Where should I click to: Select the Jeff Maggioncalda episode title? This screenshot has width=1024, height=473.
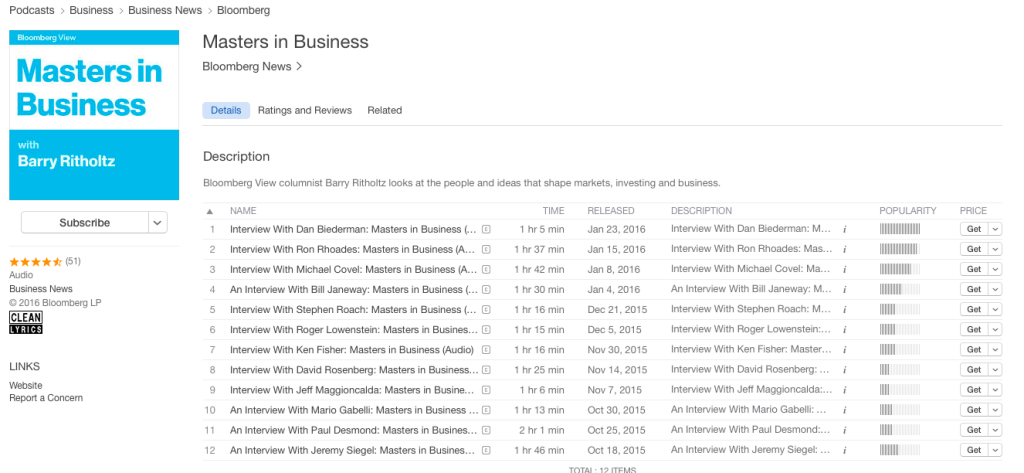[x=353, y=390]
